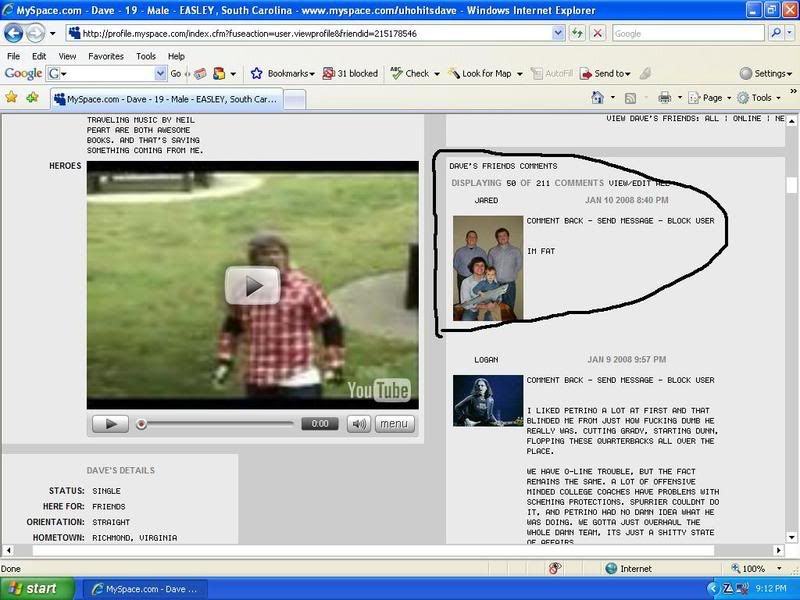The image size is (800, 600).
Task: Expand the Look for Map dropdown arrow
Action: click(x=519, y=74)
